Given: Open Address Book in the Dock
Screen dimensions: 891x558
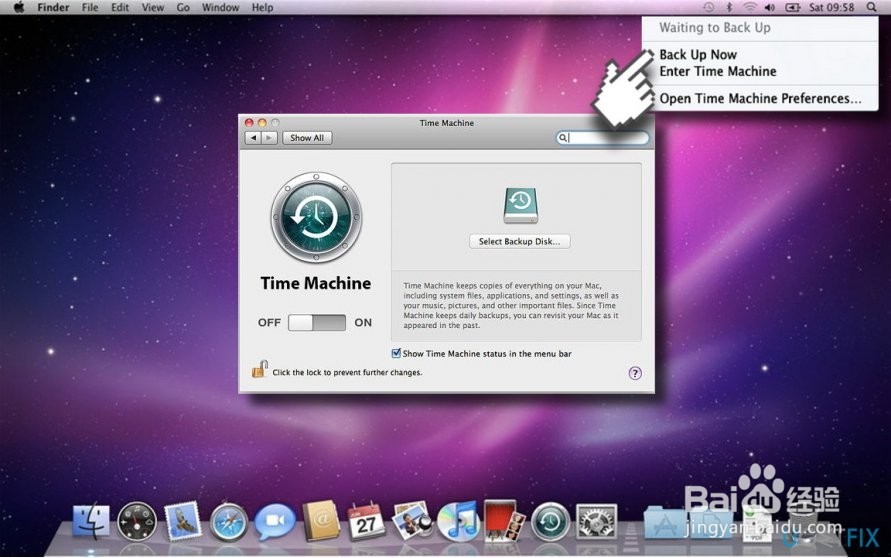Looking at the screenshot, I should tap(320, 521).
